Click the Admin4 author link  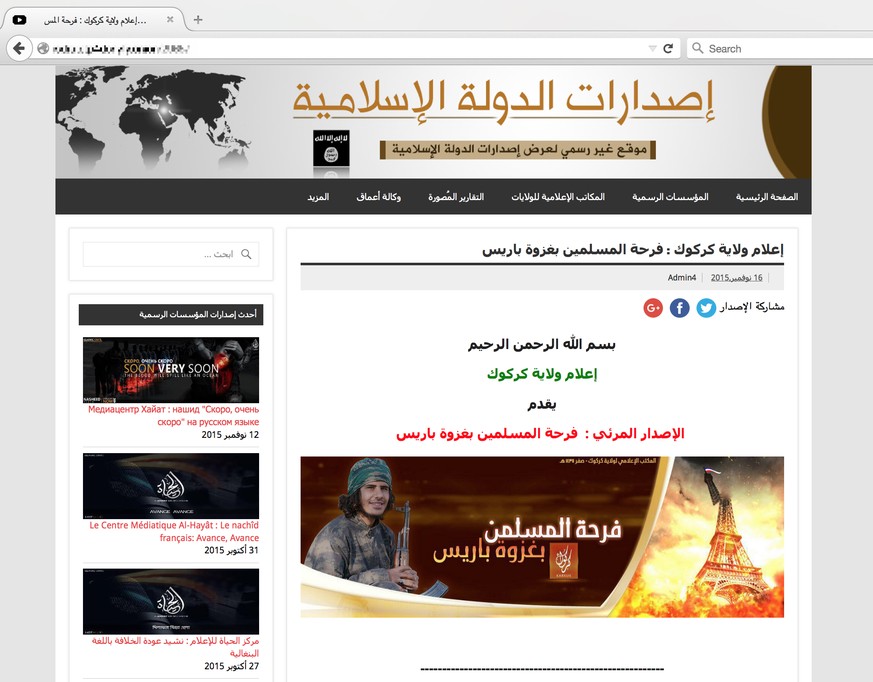[x=681, y=277]
